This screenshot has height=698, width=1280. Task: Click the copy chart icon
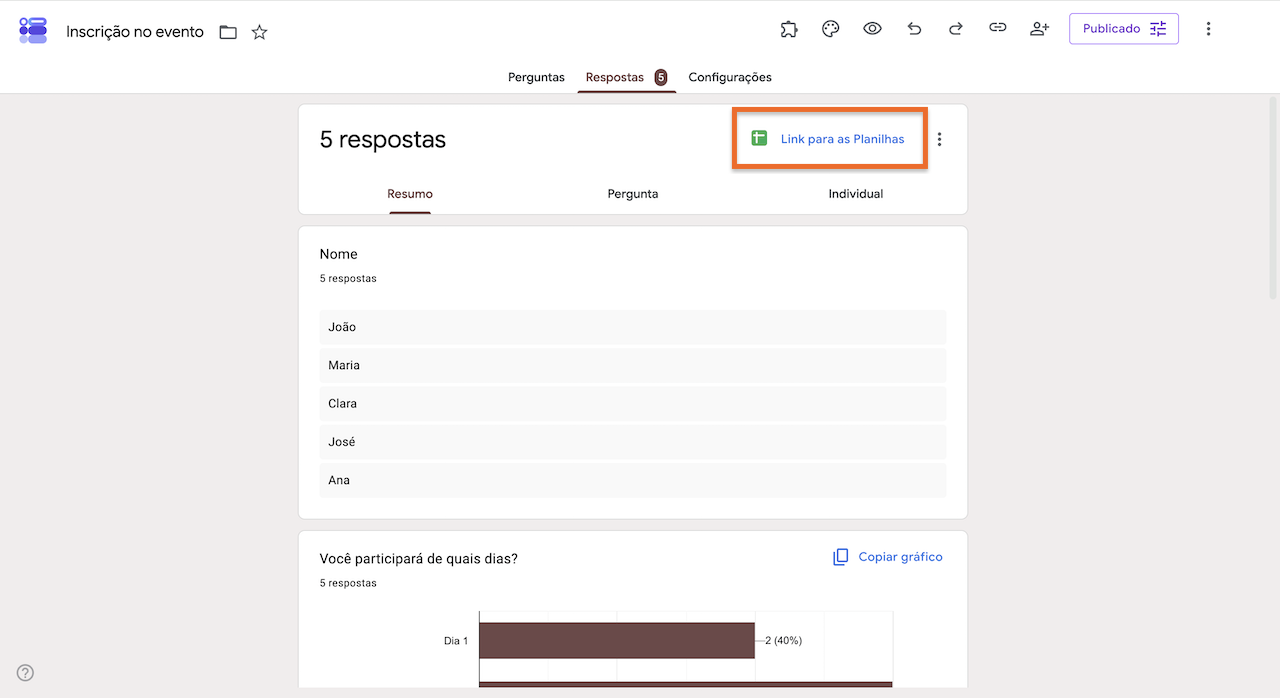(x=841, y=557)
